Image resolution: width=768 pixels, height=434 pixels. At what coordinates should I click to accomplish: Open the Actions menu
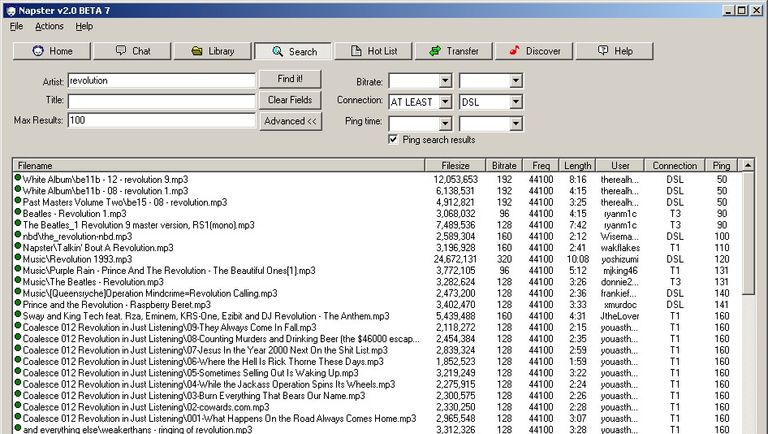49,26
